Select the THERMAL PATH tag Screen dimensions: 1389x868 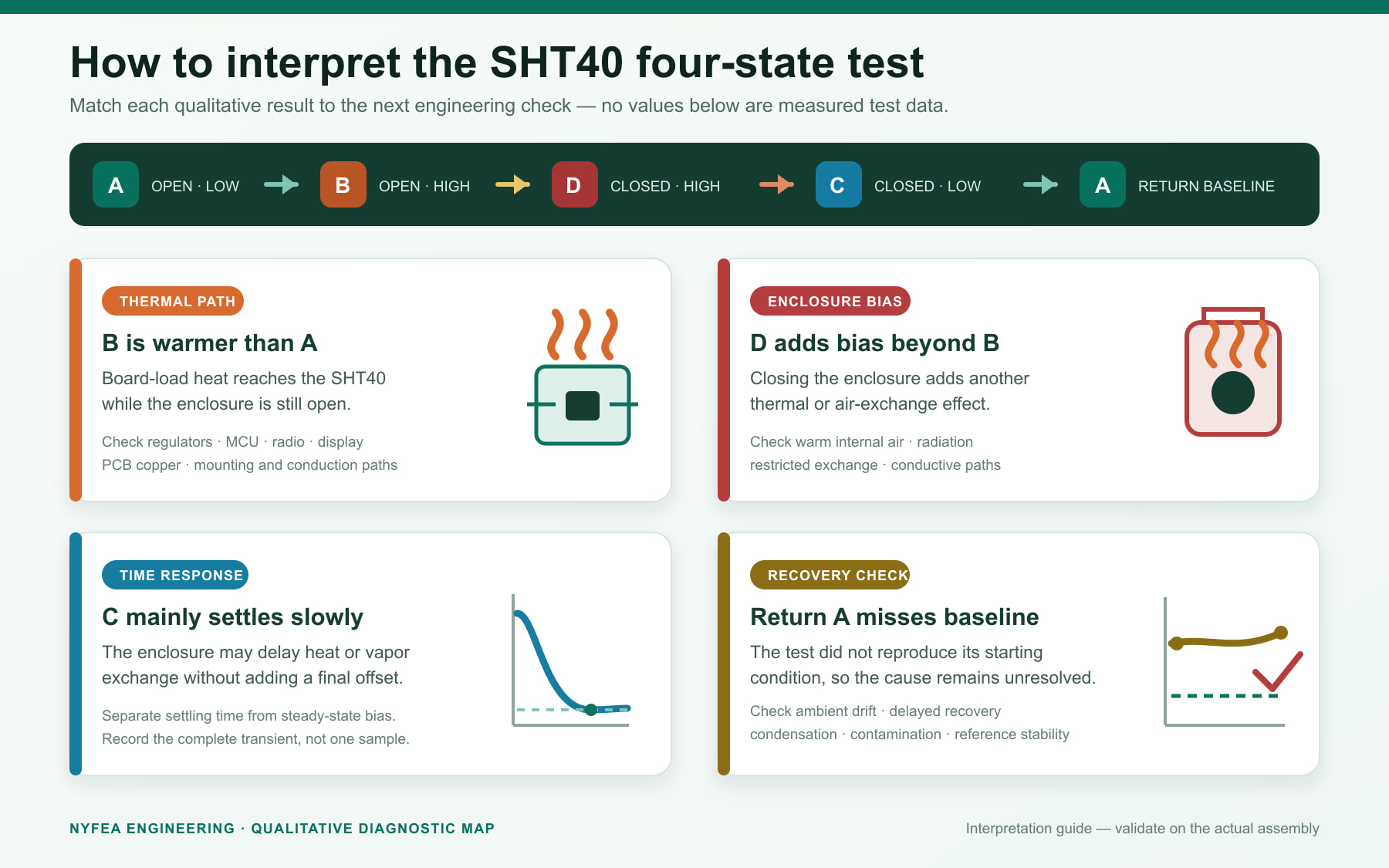[173, 301]
